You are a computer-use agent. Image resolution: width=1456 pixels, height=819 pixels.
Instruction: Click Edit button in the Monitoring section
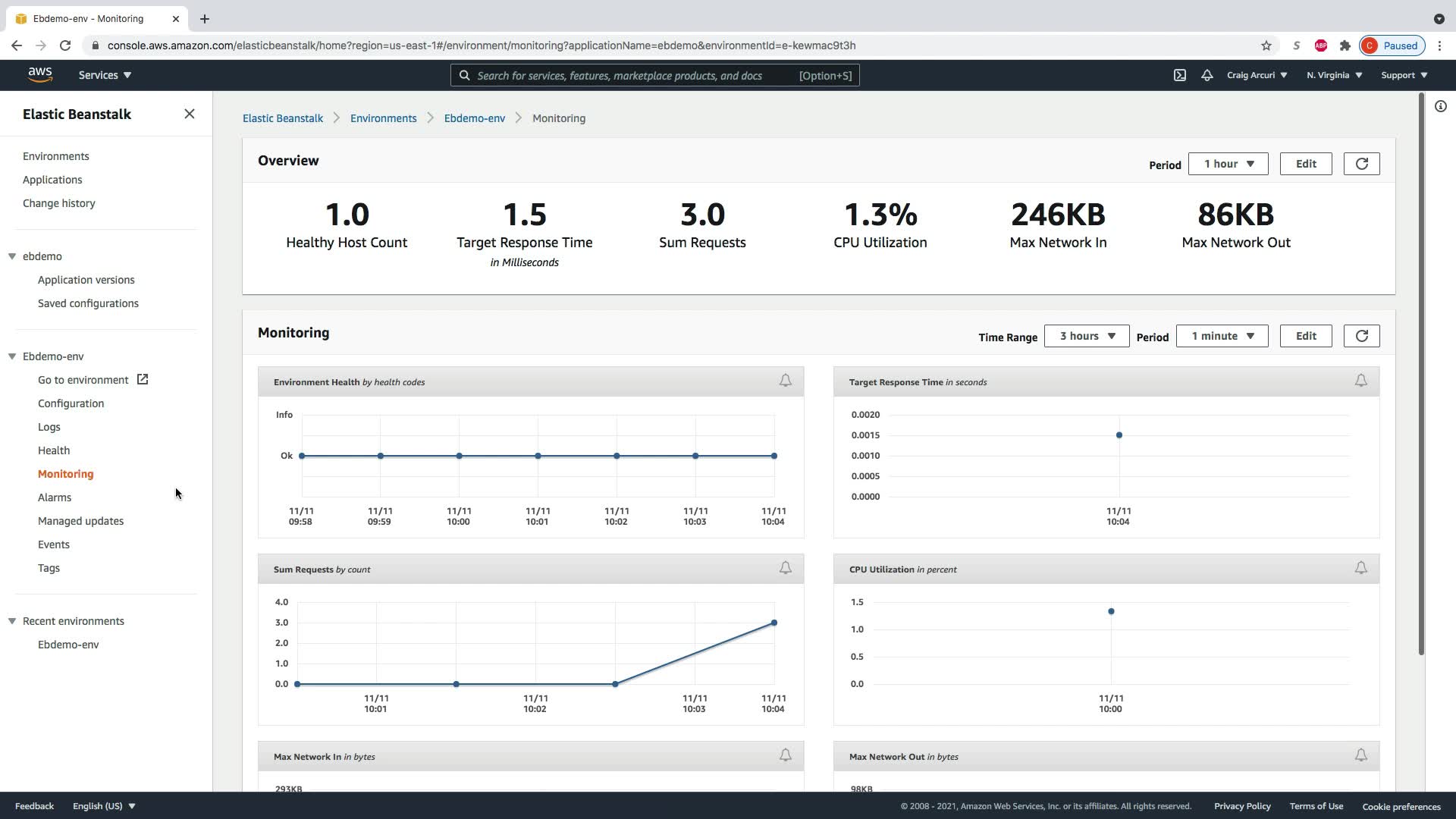1305,336
